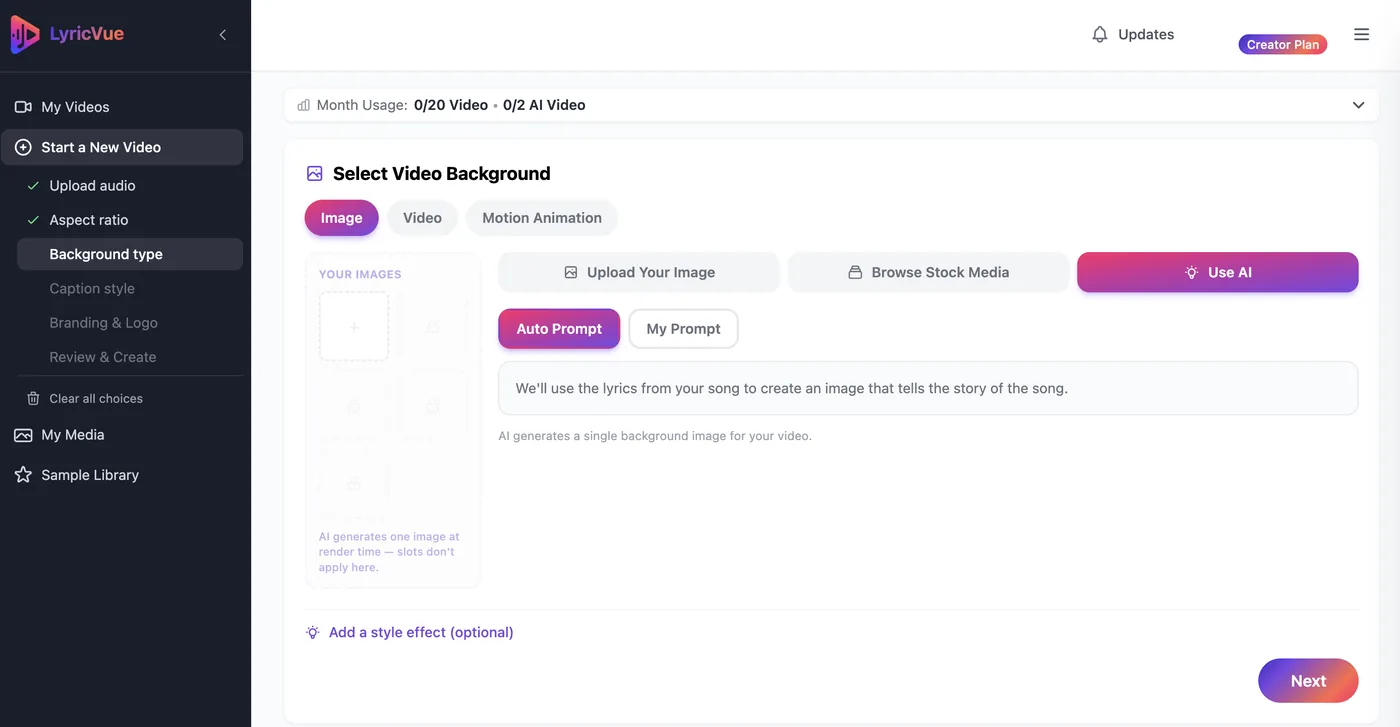Collapse the sidebar with the chevron arrow
This screenshot has width=1400, height=727.
pos(222,35)
